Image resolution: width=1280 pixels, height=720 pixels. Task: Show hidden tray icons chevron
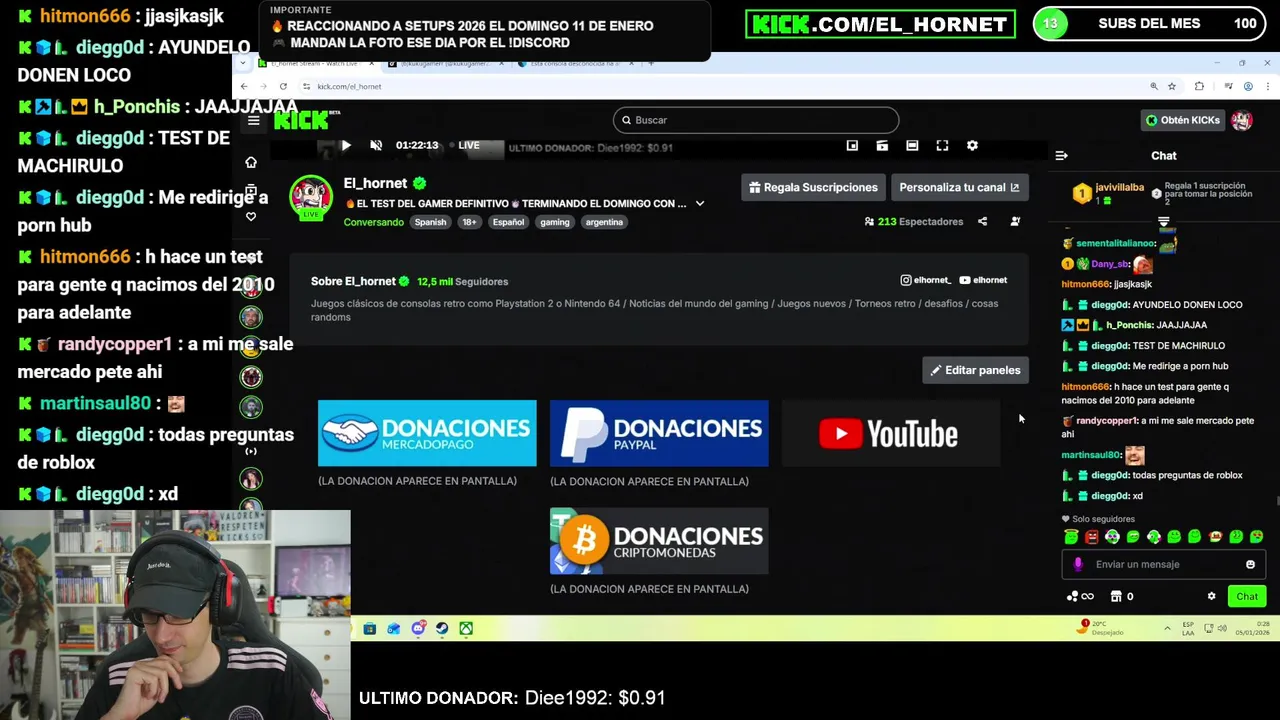(x=1167, y=628)
